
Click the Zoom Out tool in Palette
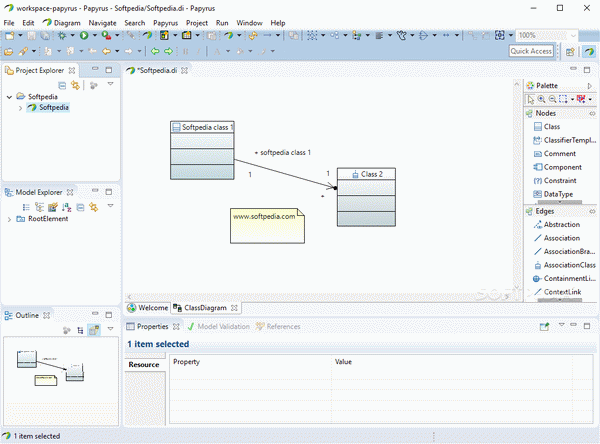pyautogui.click(x=552, y=99)
